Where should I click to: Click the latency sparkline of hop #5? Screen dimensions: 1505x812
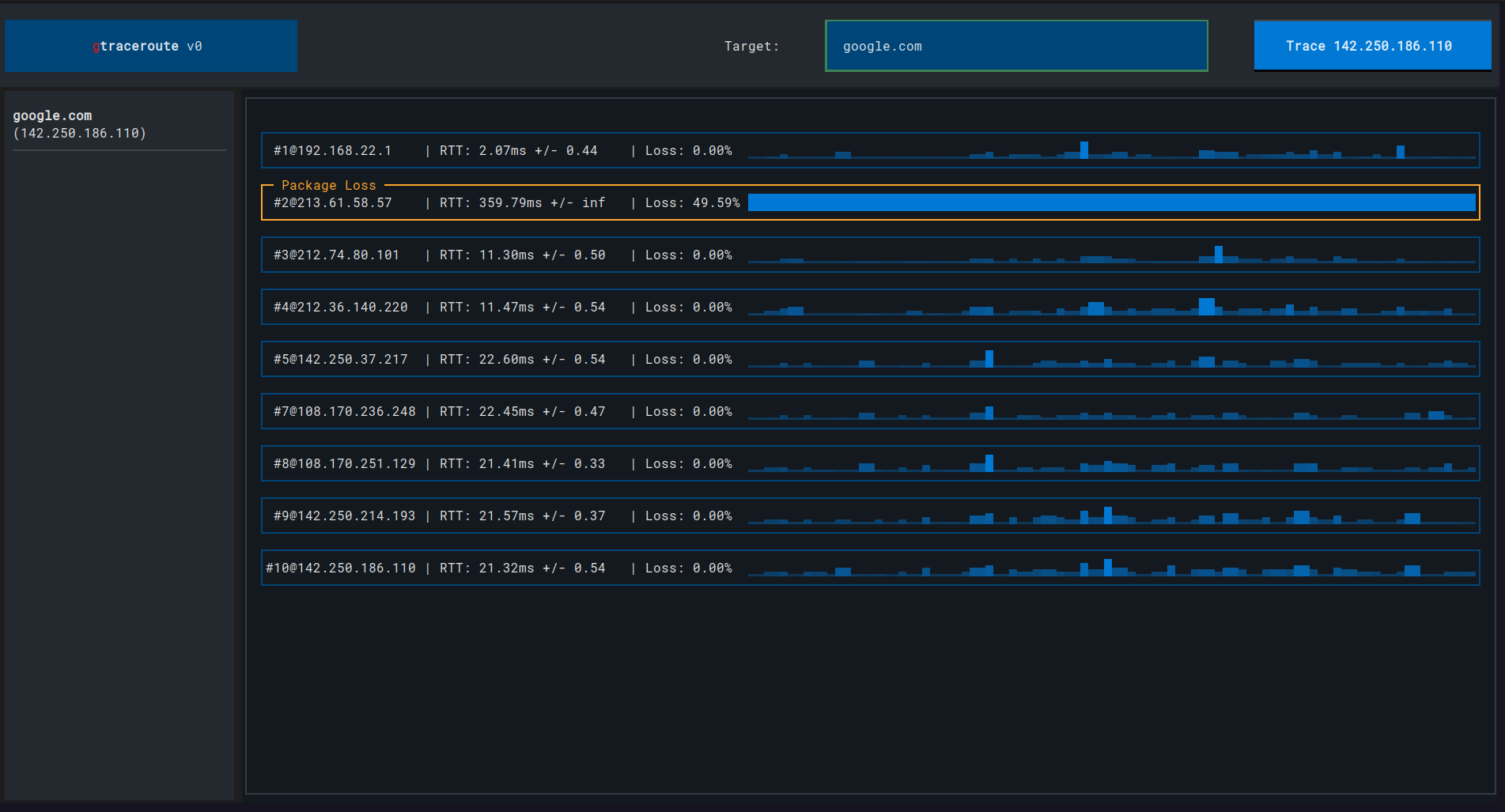[x=1112, y=359]
